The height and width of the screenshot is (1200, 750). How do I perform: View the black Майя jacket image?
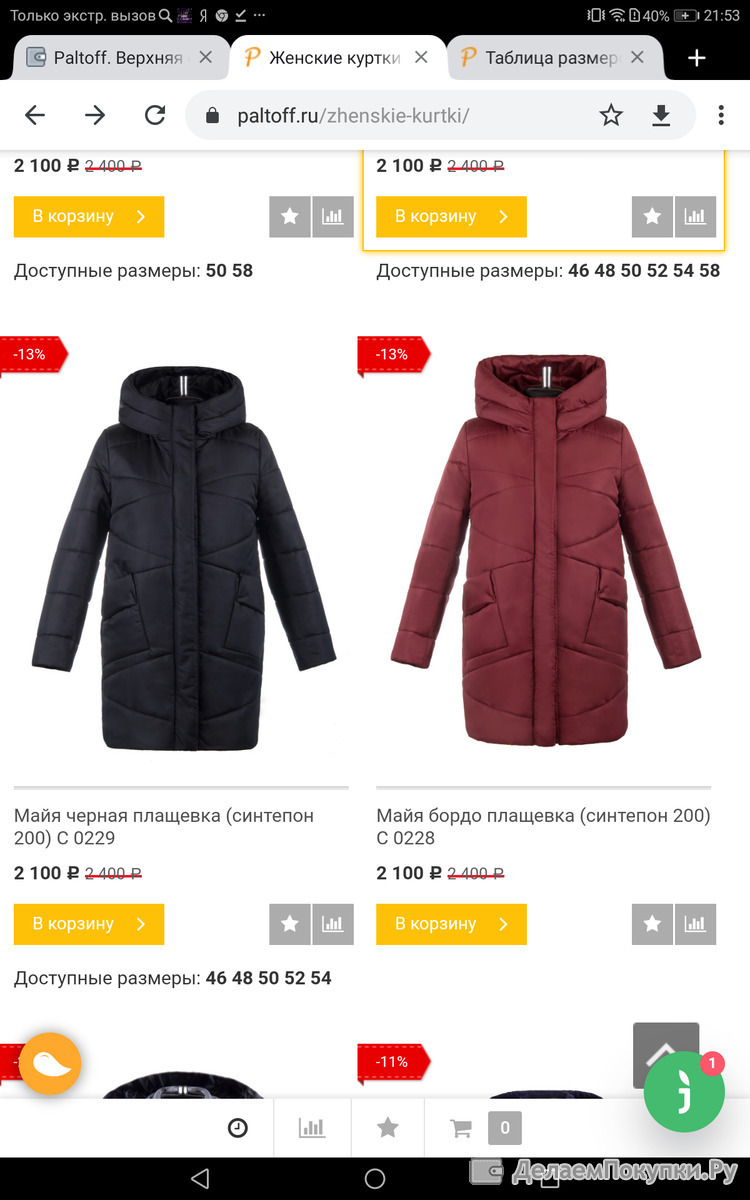[182, 557]
